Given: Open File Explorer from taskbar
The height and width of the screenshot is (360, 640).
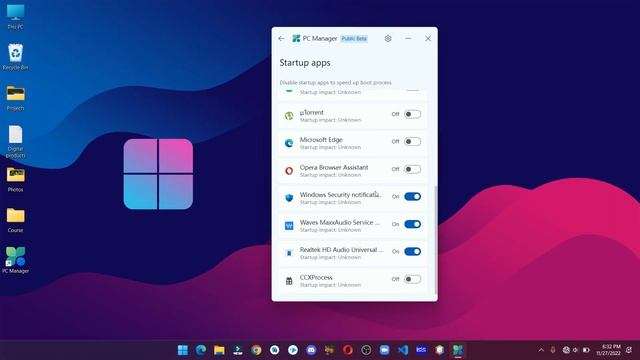Looking at the screenshot, I should (x=219, y=350).
